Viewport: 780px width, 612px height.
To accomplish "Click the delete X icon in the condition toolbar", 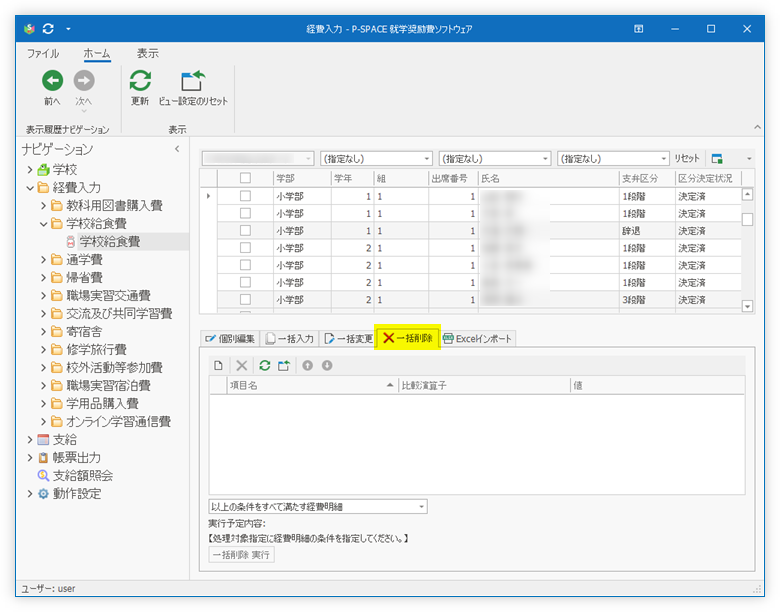I will pos(242,366).
